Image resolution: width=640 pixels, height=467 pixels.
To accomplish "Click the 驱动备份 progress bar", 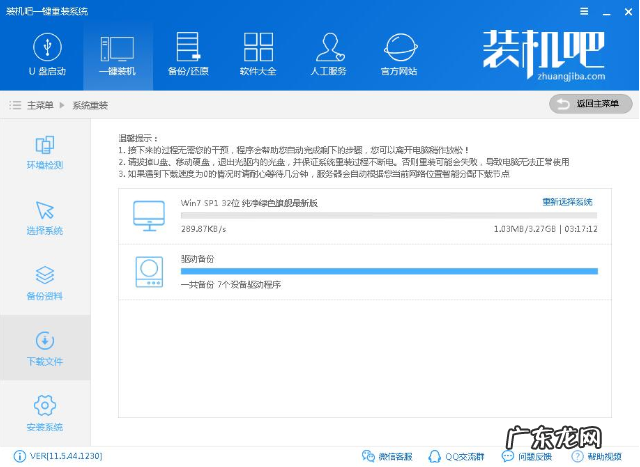I will click(389, 271).
